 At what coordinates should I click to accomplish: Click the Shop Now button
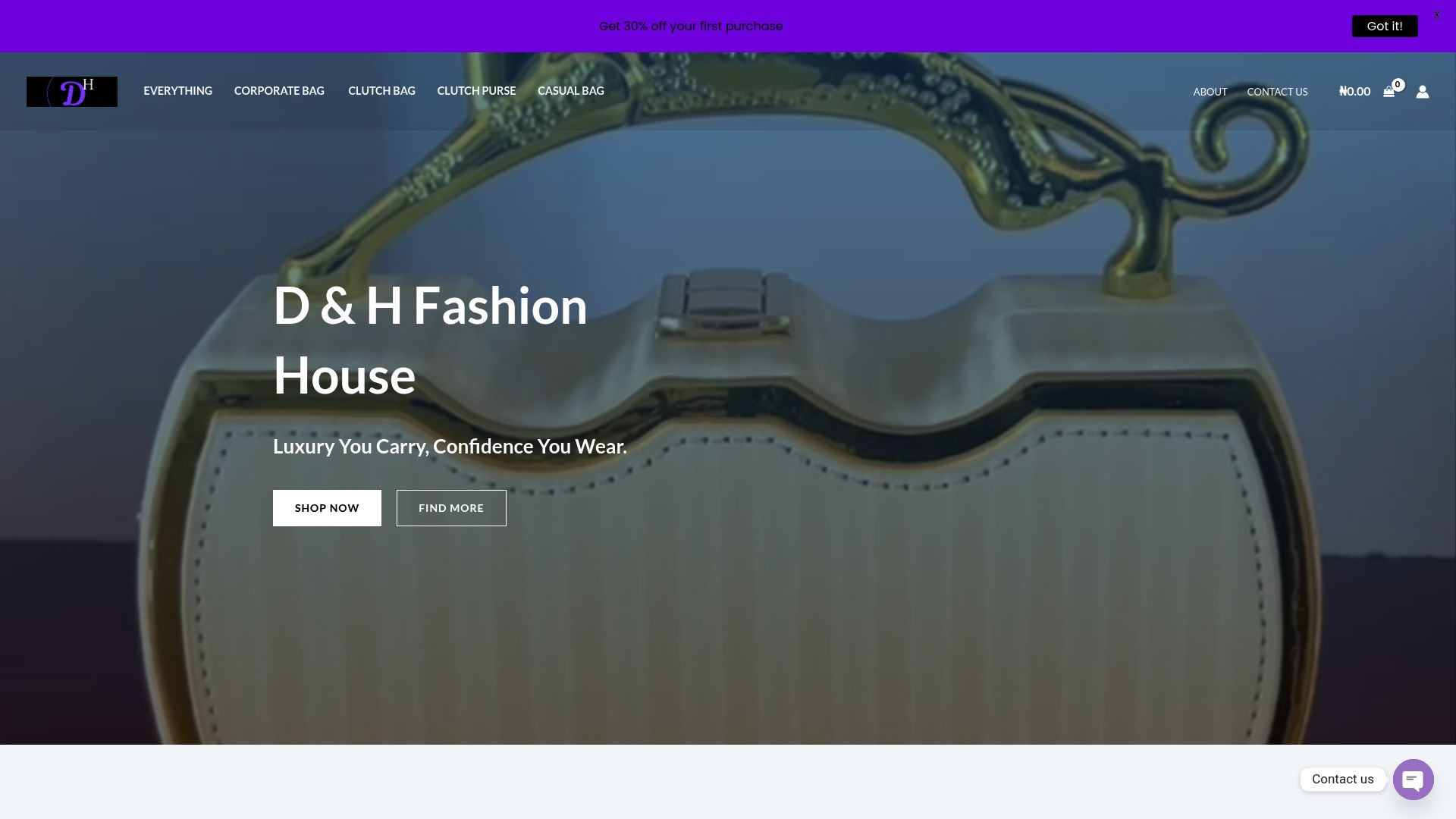pos(327,508)
